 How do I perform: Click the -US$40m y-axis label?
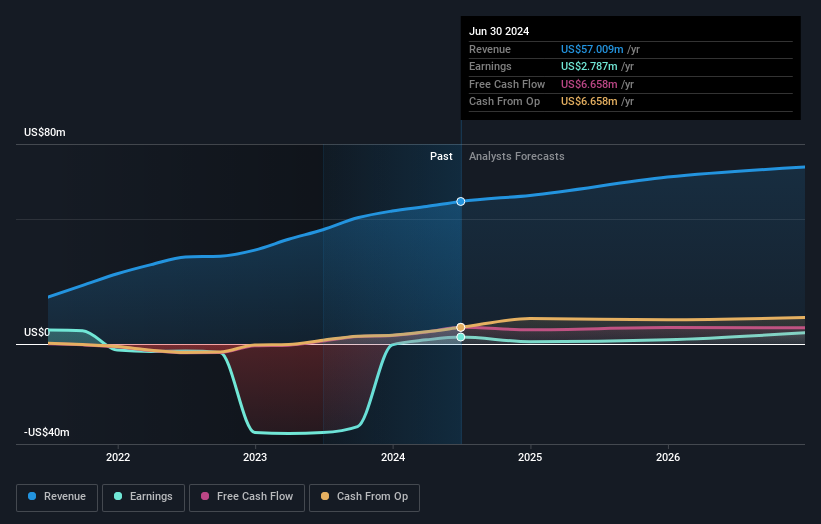point(47,432)
